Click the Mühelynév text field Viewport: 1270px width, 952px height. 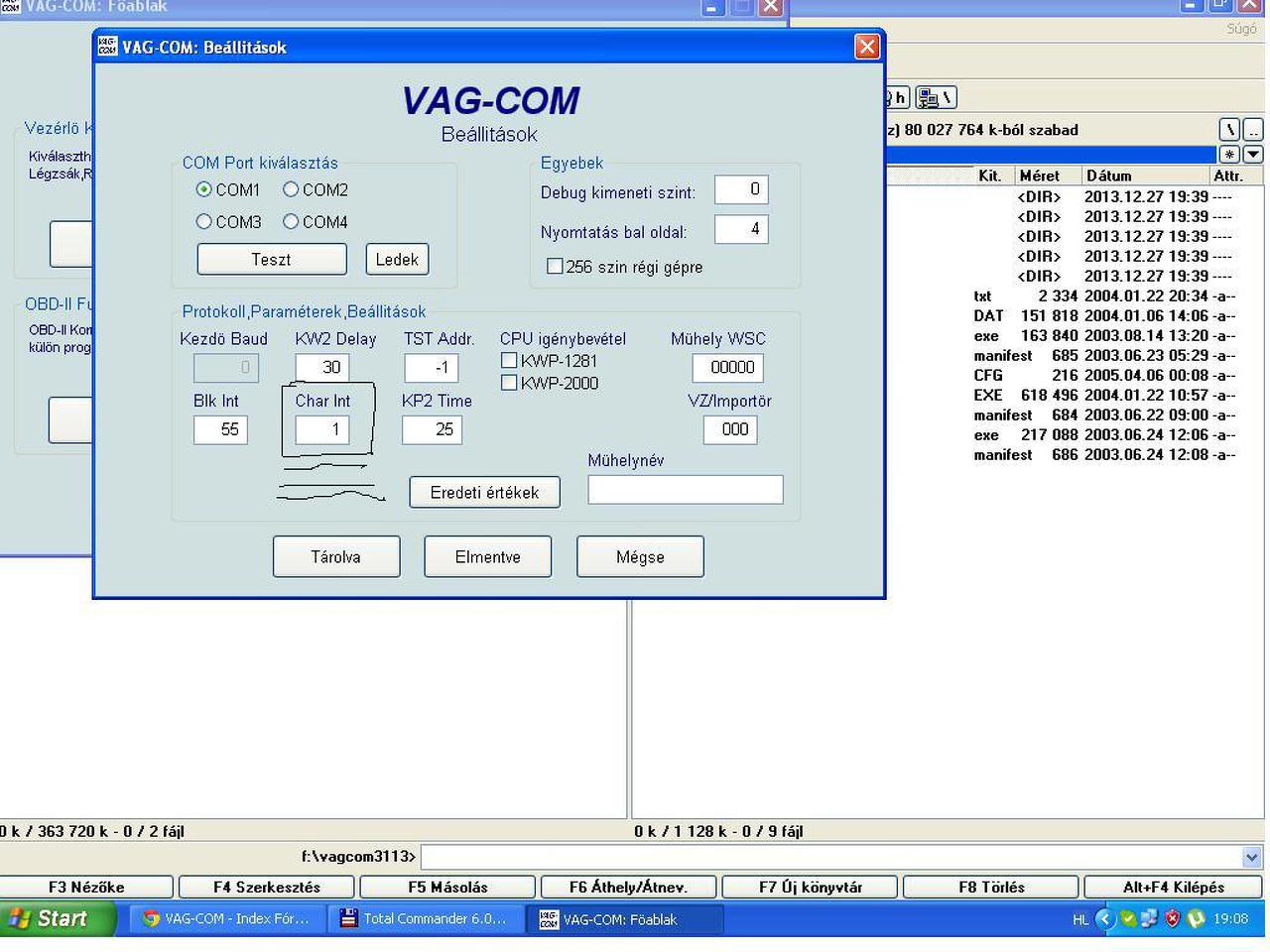tap(686, 490)
